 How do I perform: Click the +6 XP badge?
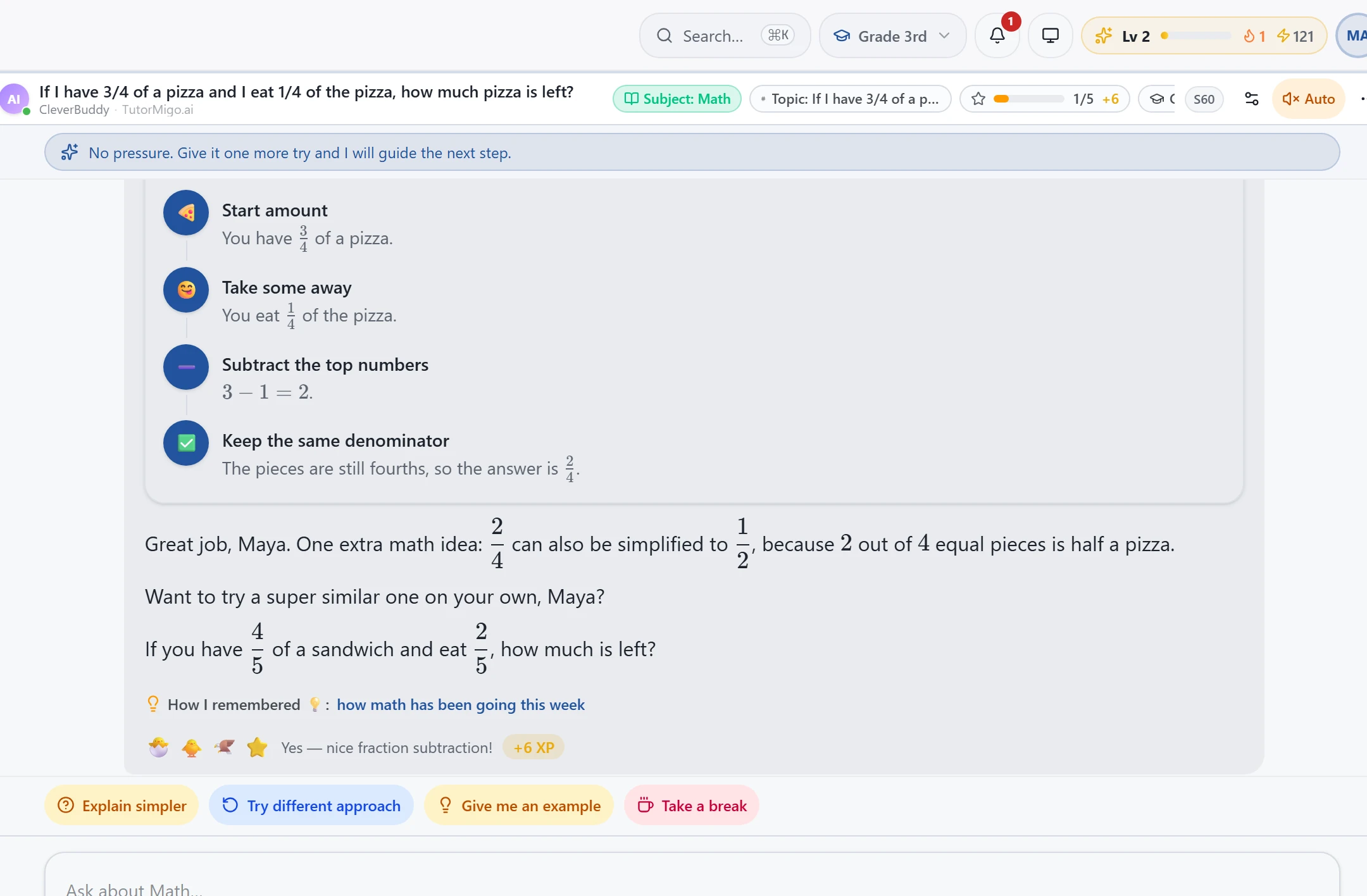coord(534,747)
